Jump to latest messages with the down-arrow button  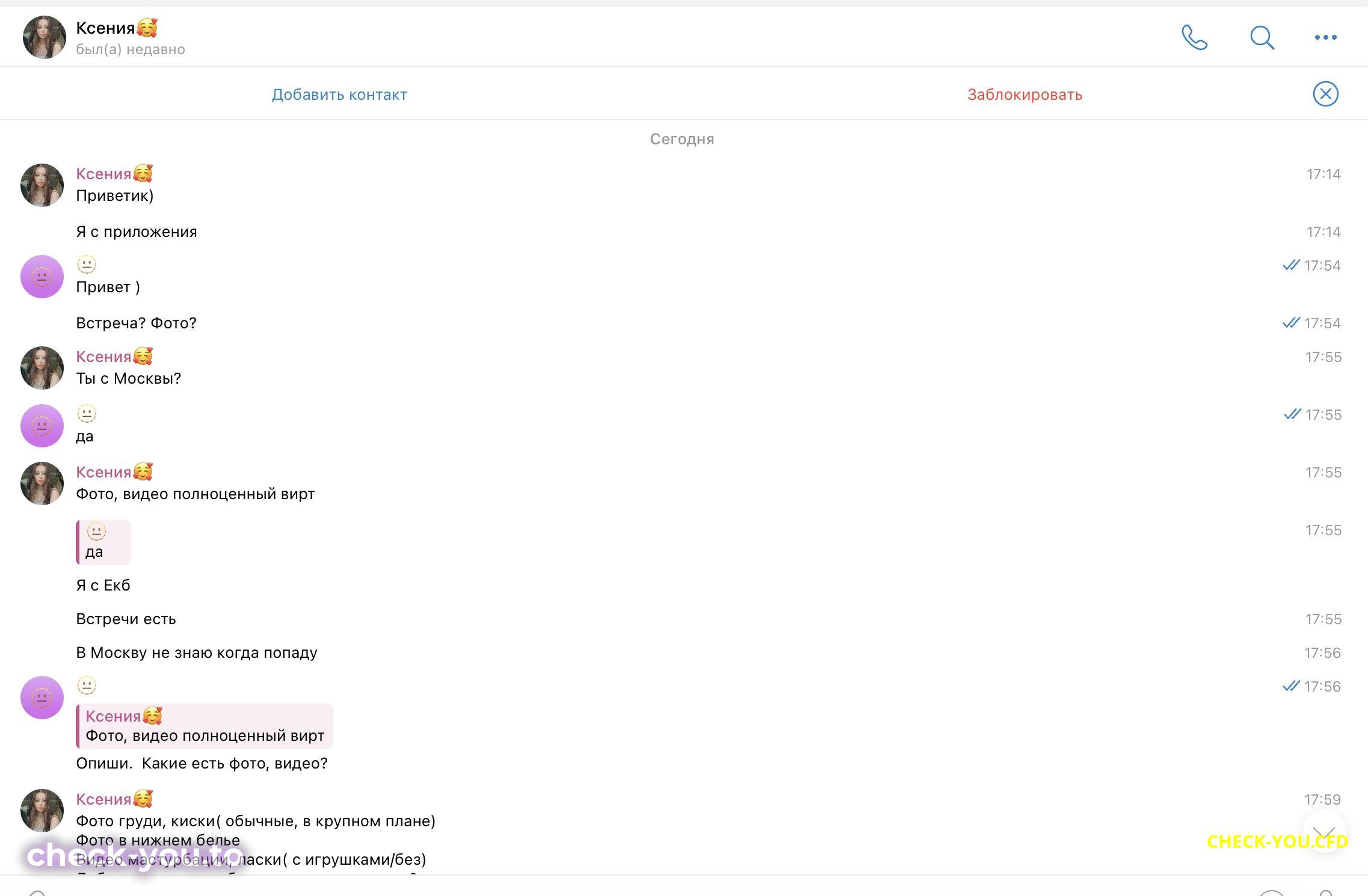1324,832
